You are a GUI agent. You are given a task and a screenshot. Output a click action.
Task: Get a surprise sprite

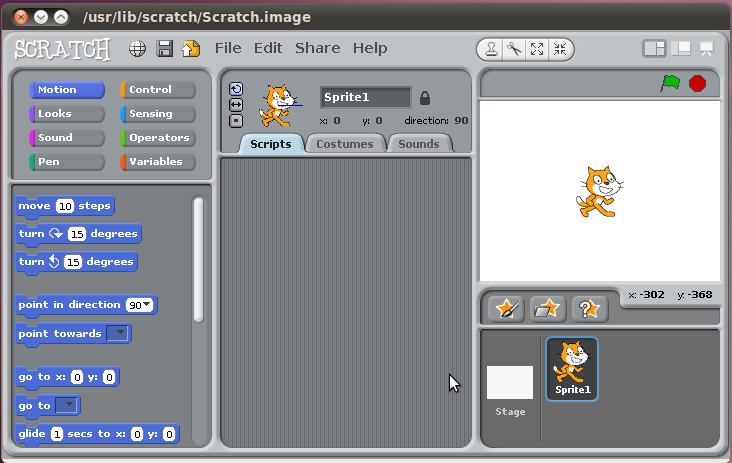click(x=590, y=309)
